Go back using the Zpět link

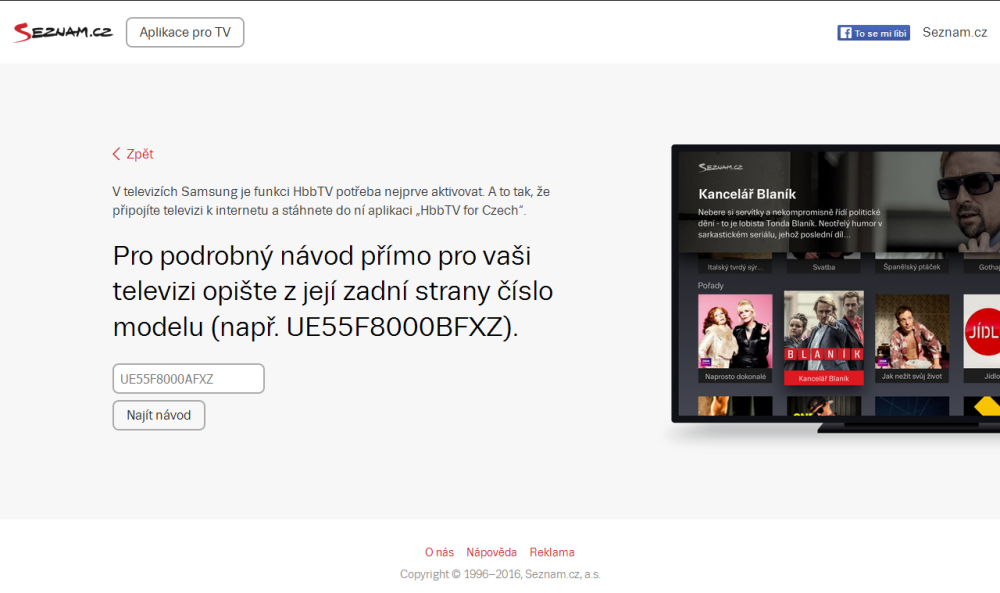(x=133, y=154)
